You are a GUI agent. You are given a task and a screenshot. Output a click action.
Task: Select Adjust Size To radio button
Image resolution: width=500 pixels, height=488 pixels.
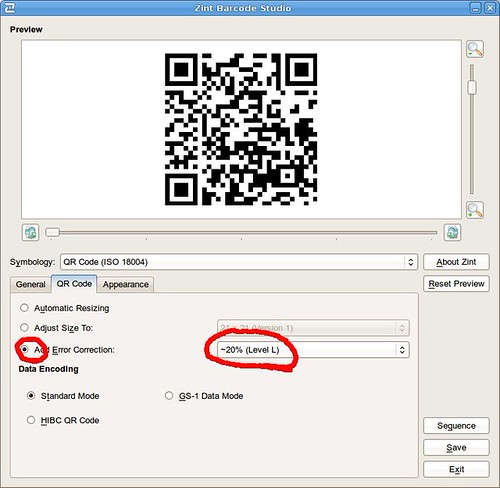[24, 328]
